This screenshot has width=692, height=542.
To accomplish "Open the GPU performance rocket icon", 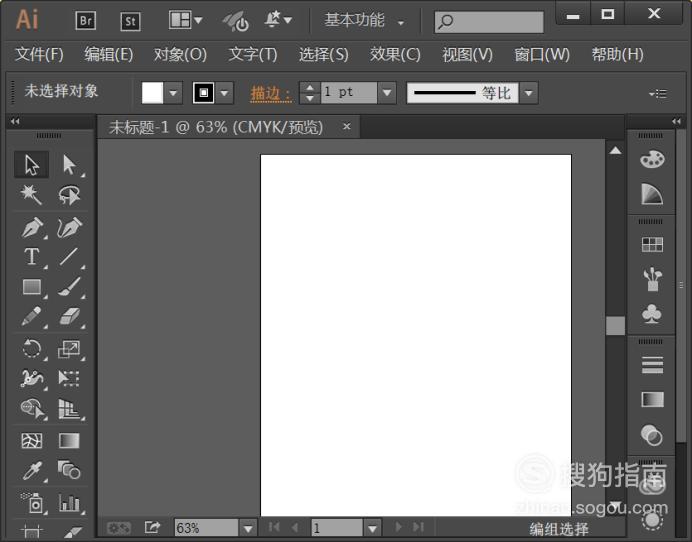I will coord(236,21).
